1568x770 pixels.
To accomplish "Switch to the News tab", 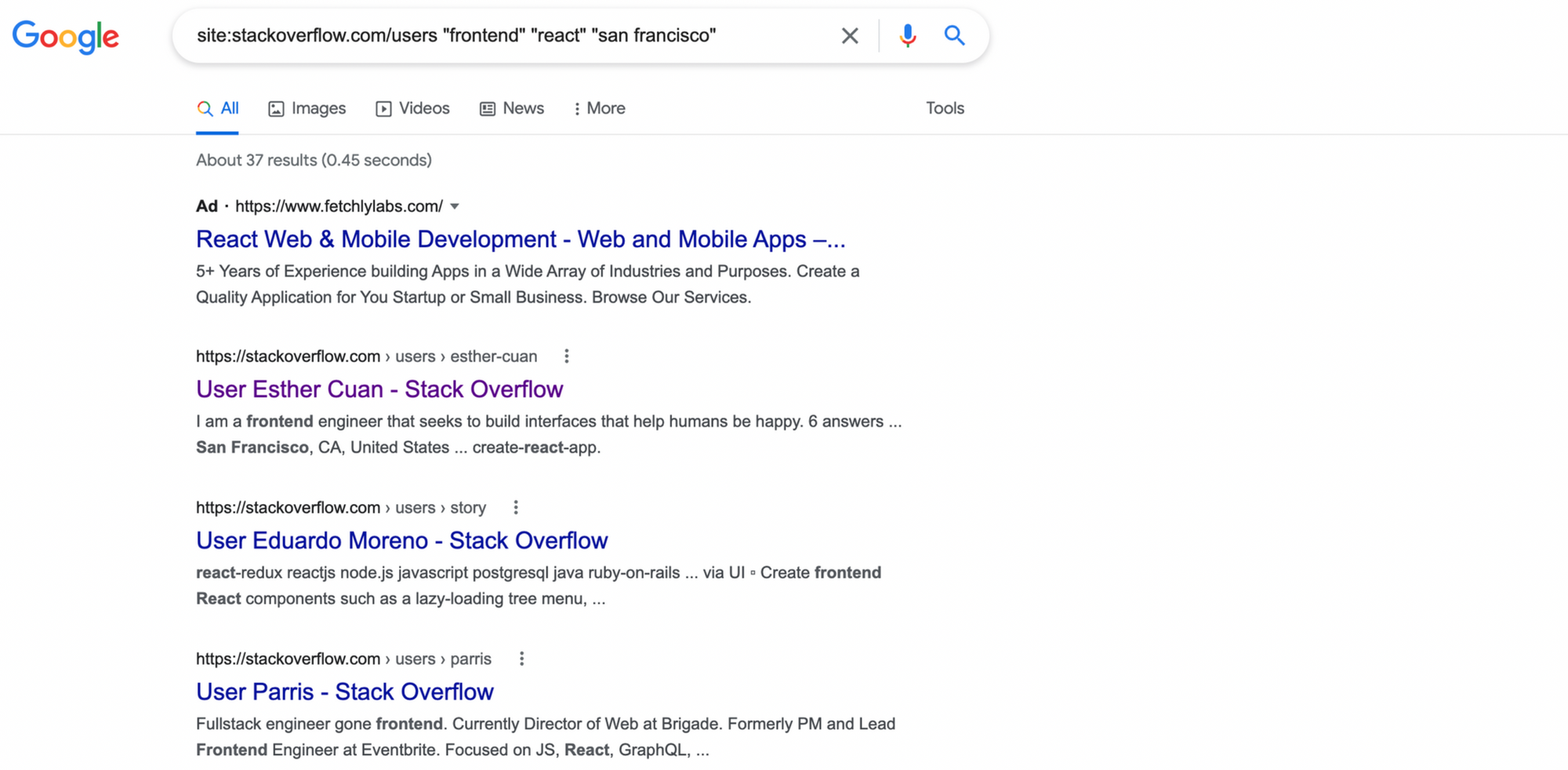I will pos(512,108).
